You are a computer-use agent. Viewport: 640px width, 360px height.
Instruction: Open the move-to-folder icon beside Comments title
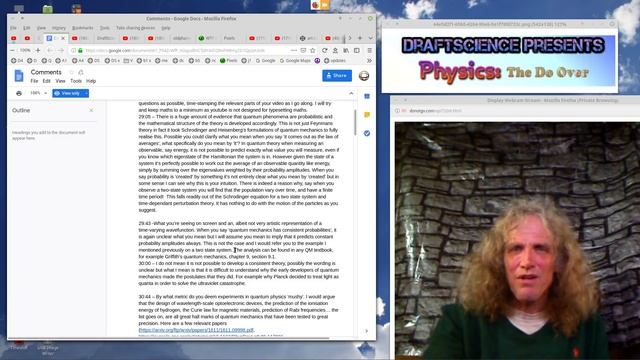[x=81, y=72]
